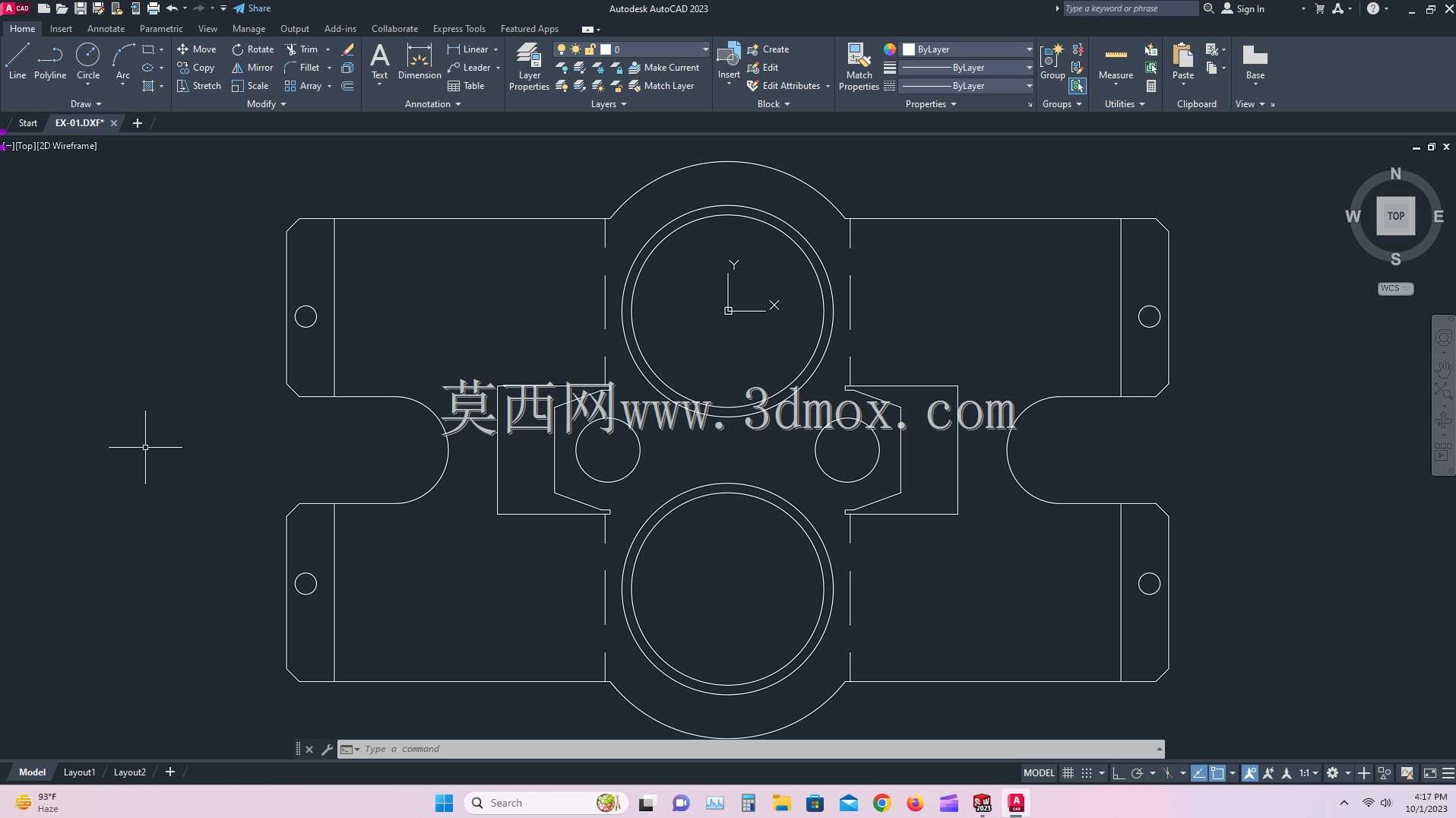Viewport: 1456px width, 818px height.
Task: Select the Rotate tool
Action: (253, 49)
